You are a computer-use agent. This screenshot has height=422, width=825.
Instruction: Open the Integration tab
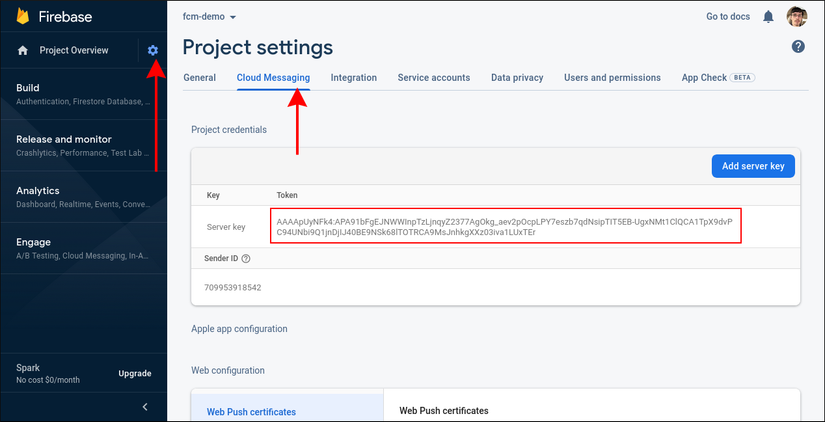(x=354, y=77)
